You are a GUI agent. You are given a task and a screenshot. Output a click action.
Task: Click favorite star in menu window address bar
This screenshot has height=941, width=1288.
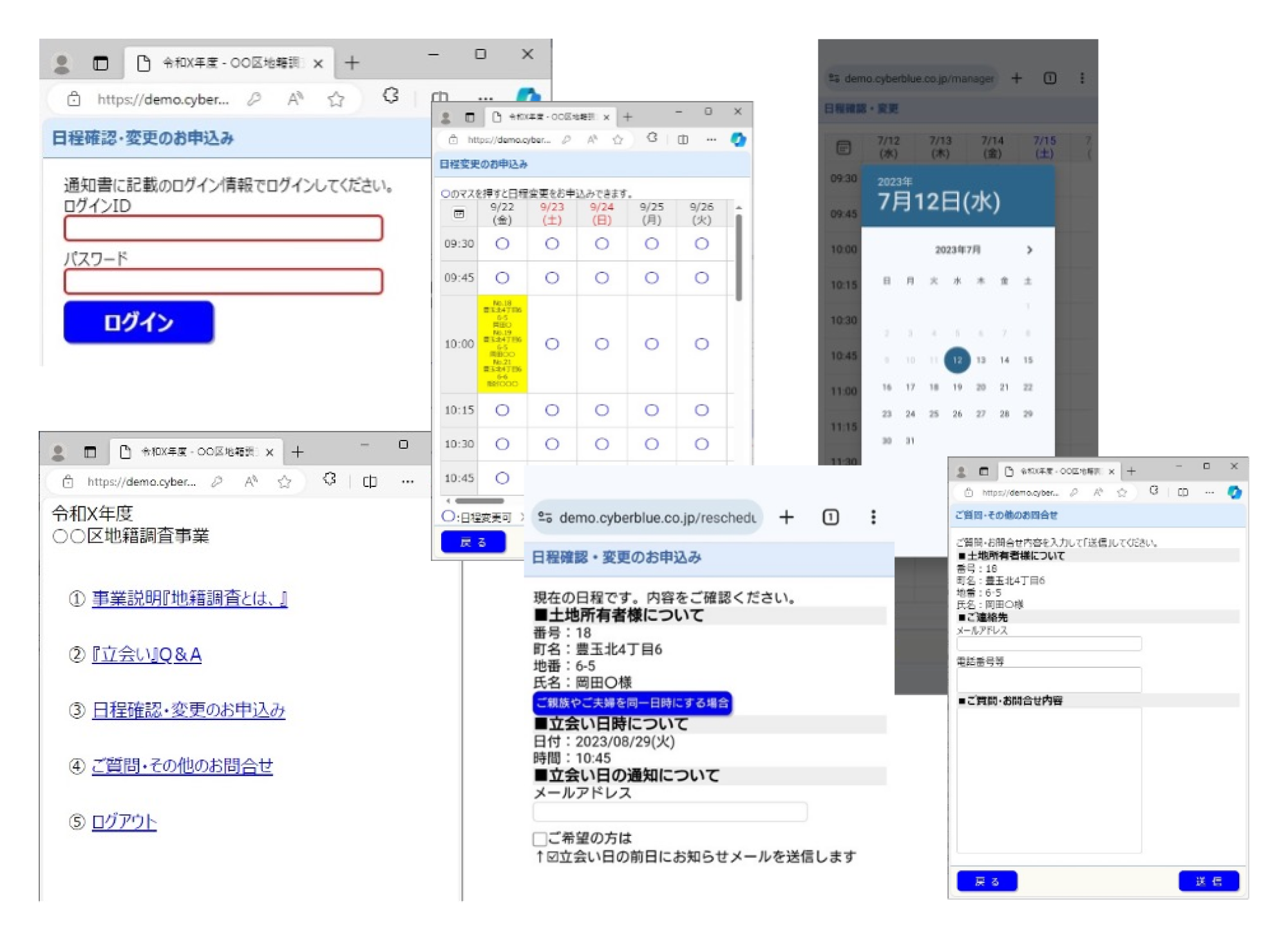point(285,481)
